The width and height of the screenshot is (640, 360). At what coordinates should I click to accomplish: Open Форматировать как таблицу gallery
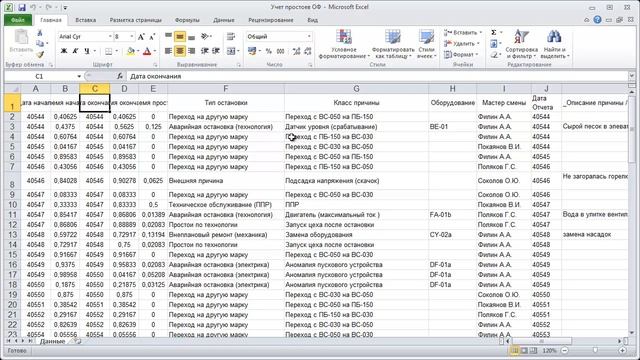pos(392,44)
